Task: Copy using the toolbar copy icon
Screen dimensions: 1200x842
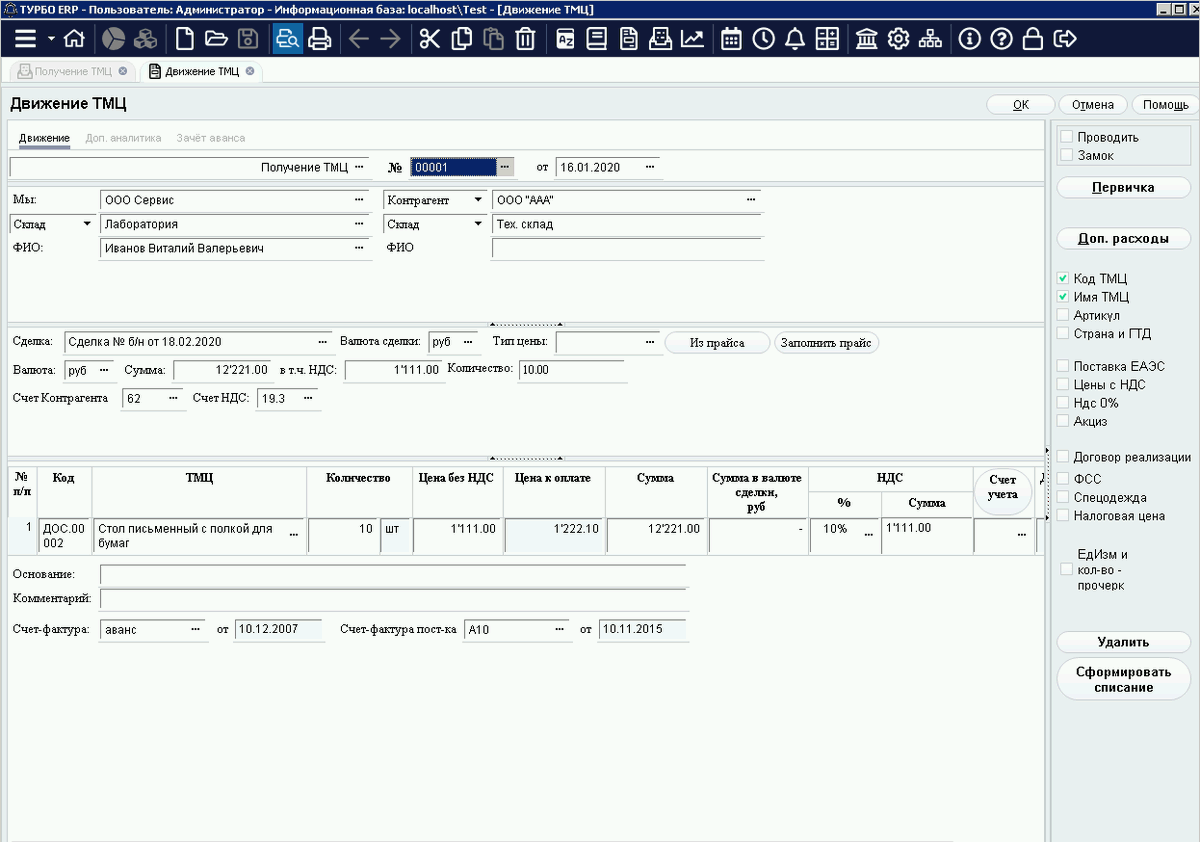Action: [x=462, y=39]
